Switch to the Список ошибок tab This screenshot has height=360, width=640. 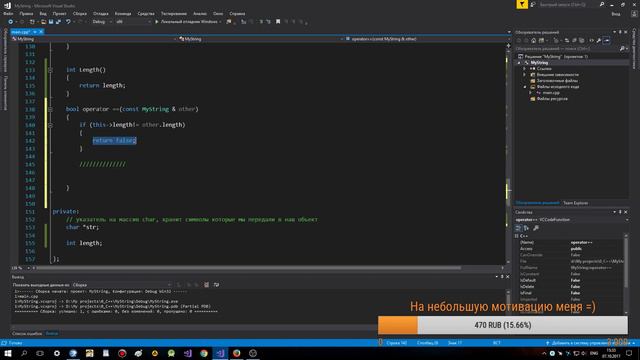pyautogui.click(x=27, y=334)
